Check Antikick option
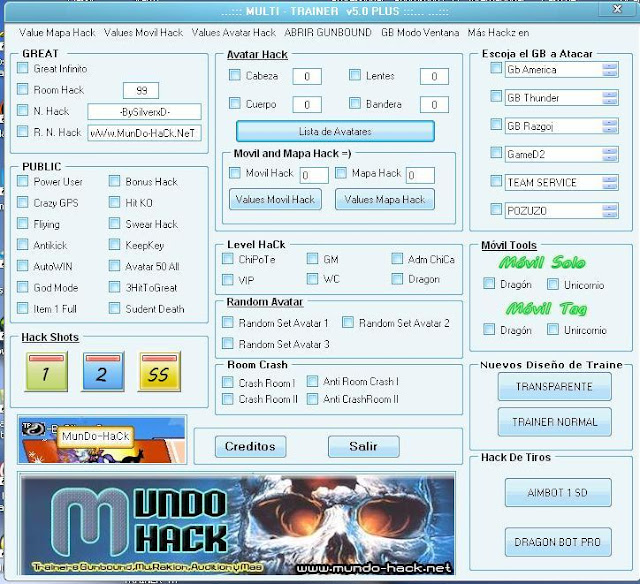This screenshot has height=584, width=640. pyautogui.click(x=23, y=244)
